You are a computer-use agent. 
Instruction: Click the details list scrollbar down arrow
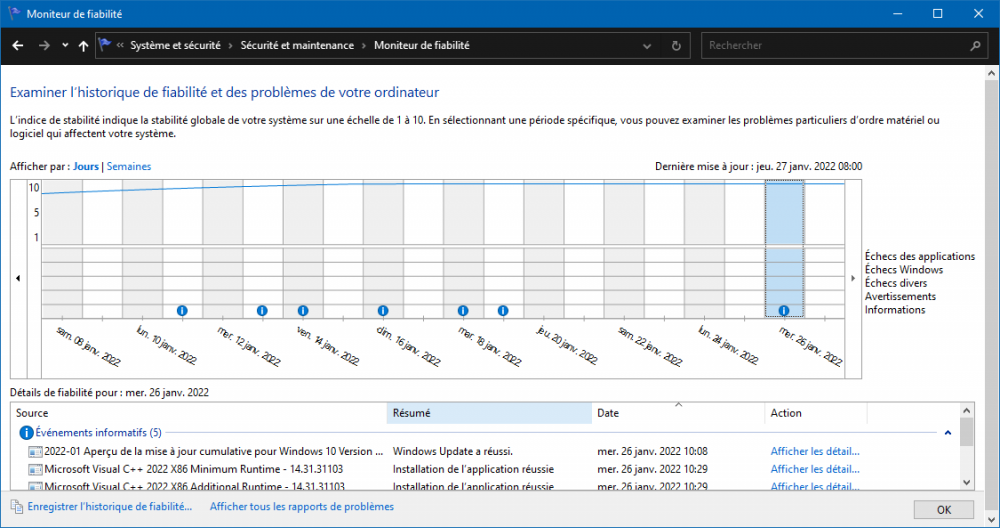coord(966,482)
